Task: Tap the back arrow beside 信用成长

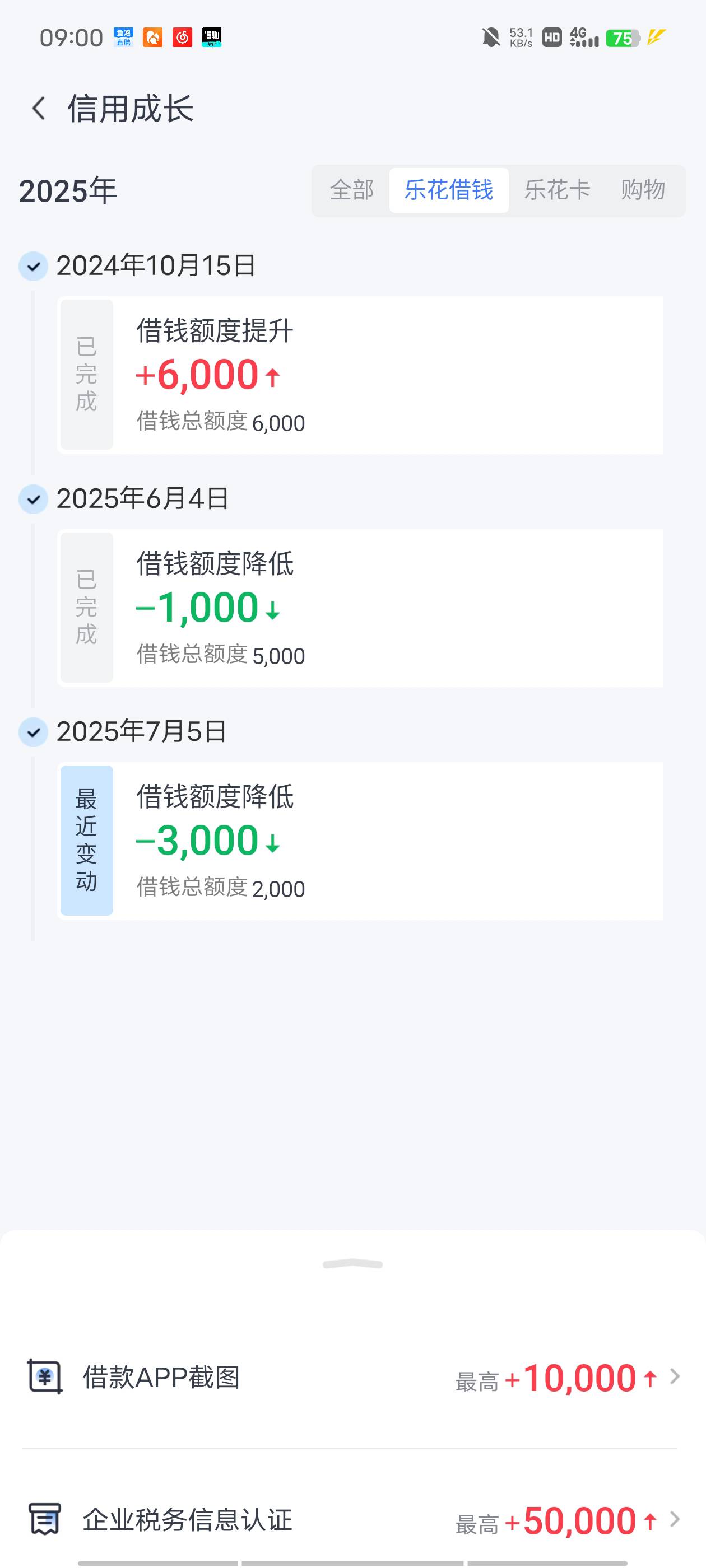Action: [39, 109]
